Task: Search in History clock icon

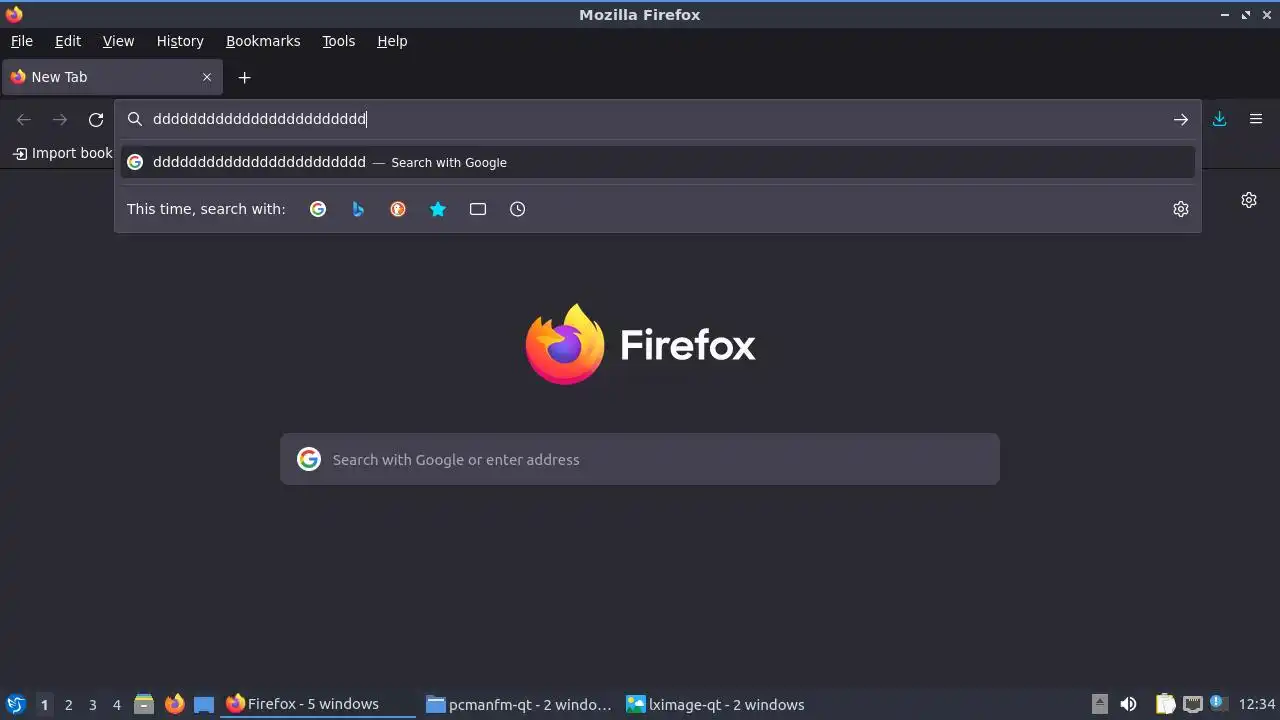Action: pyautogui.click(x=518, y=209)
